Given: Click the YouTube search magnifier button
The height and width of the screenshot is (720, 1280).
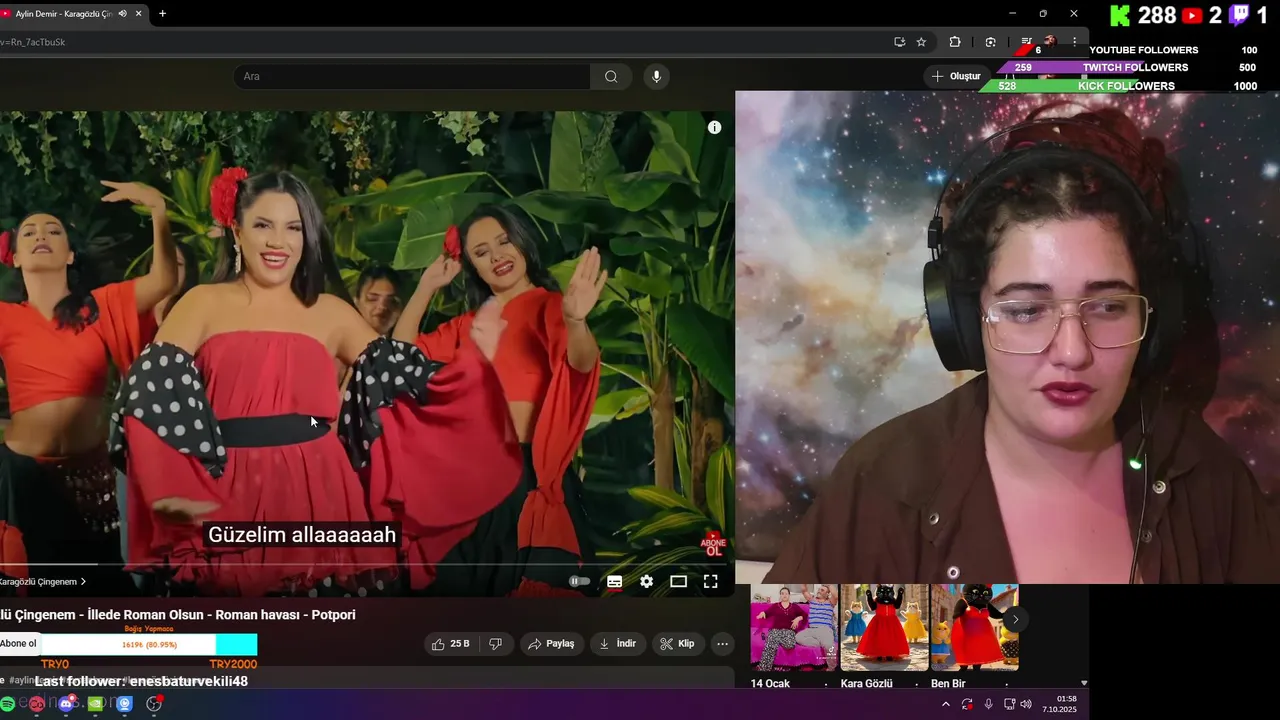Looking at the screenshot, I should point(611,77).
